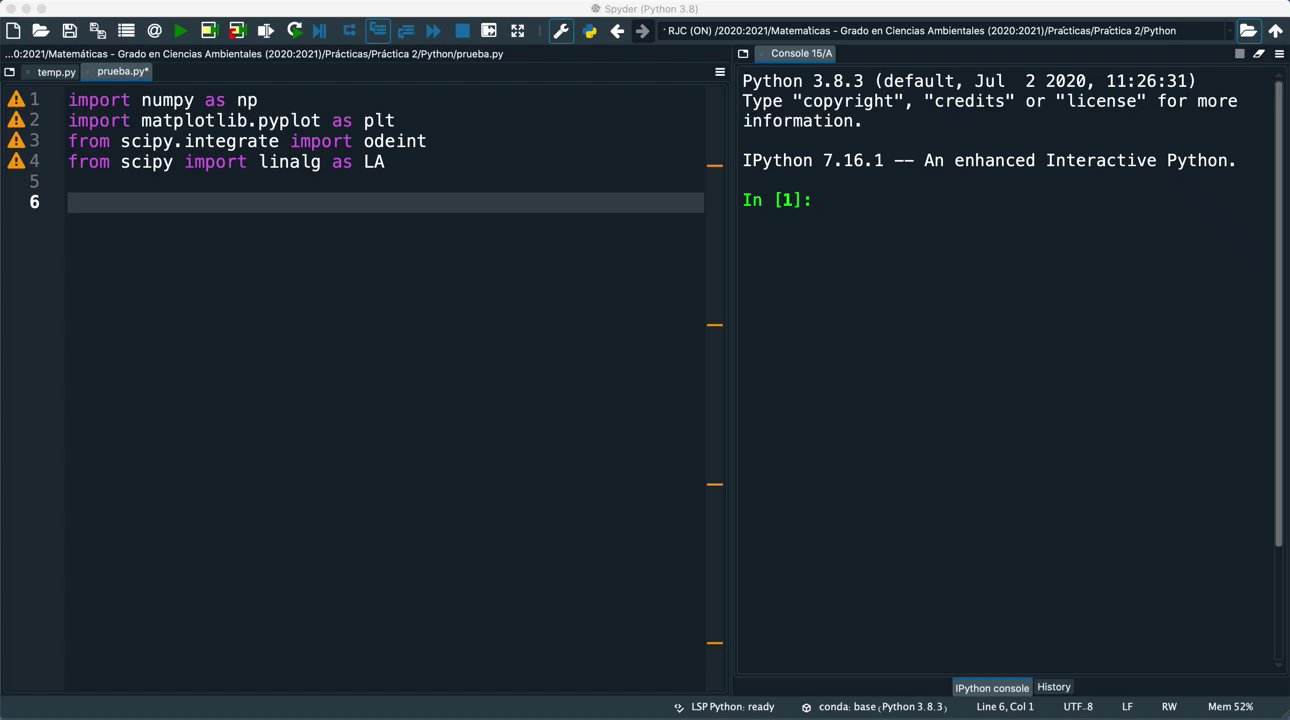Run the file with the green play button
This screenshot has width=1290, height=720.
pyautogui.click(x=181, y=31)
